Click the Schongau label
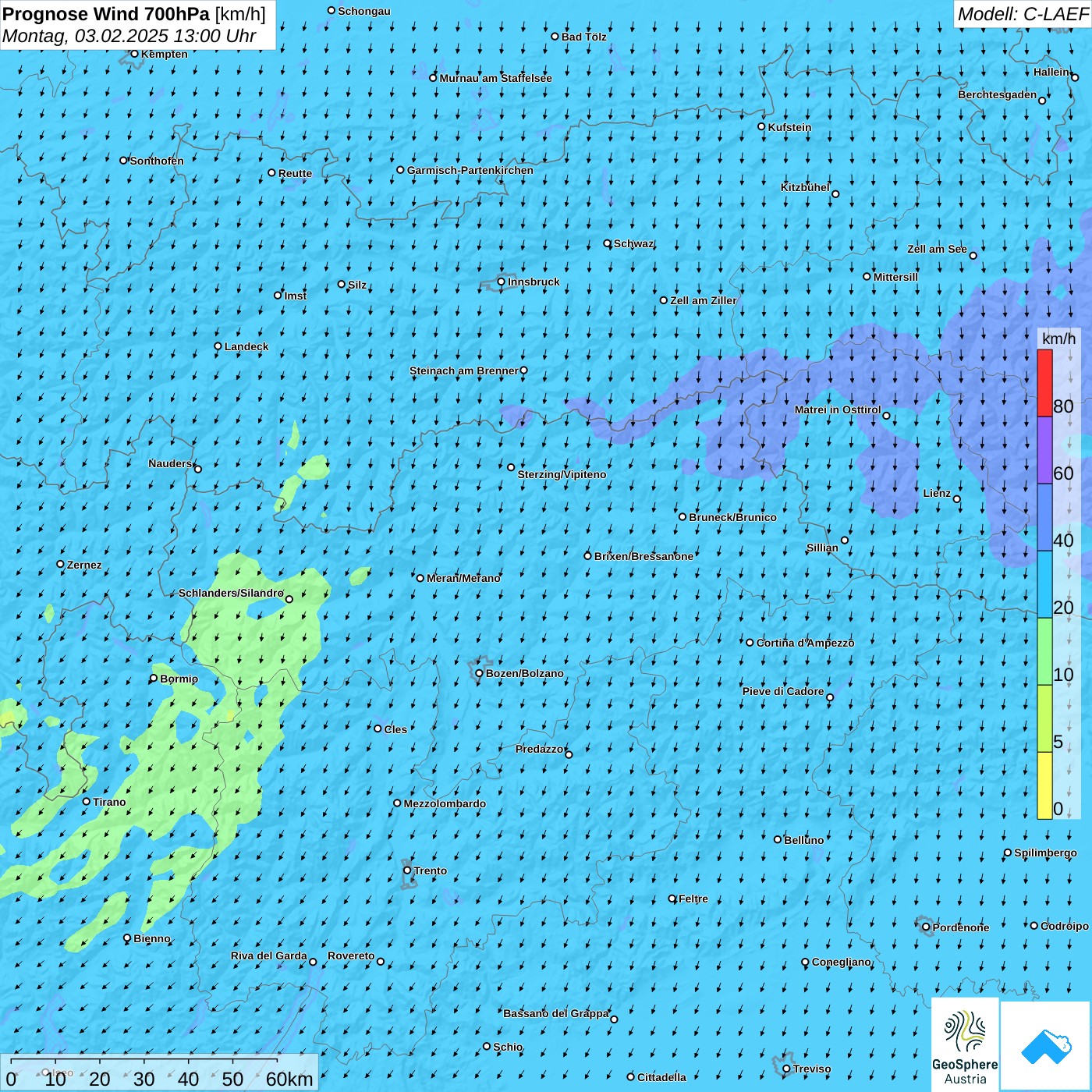1092x1092 pixels. 364,11
